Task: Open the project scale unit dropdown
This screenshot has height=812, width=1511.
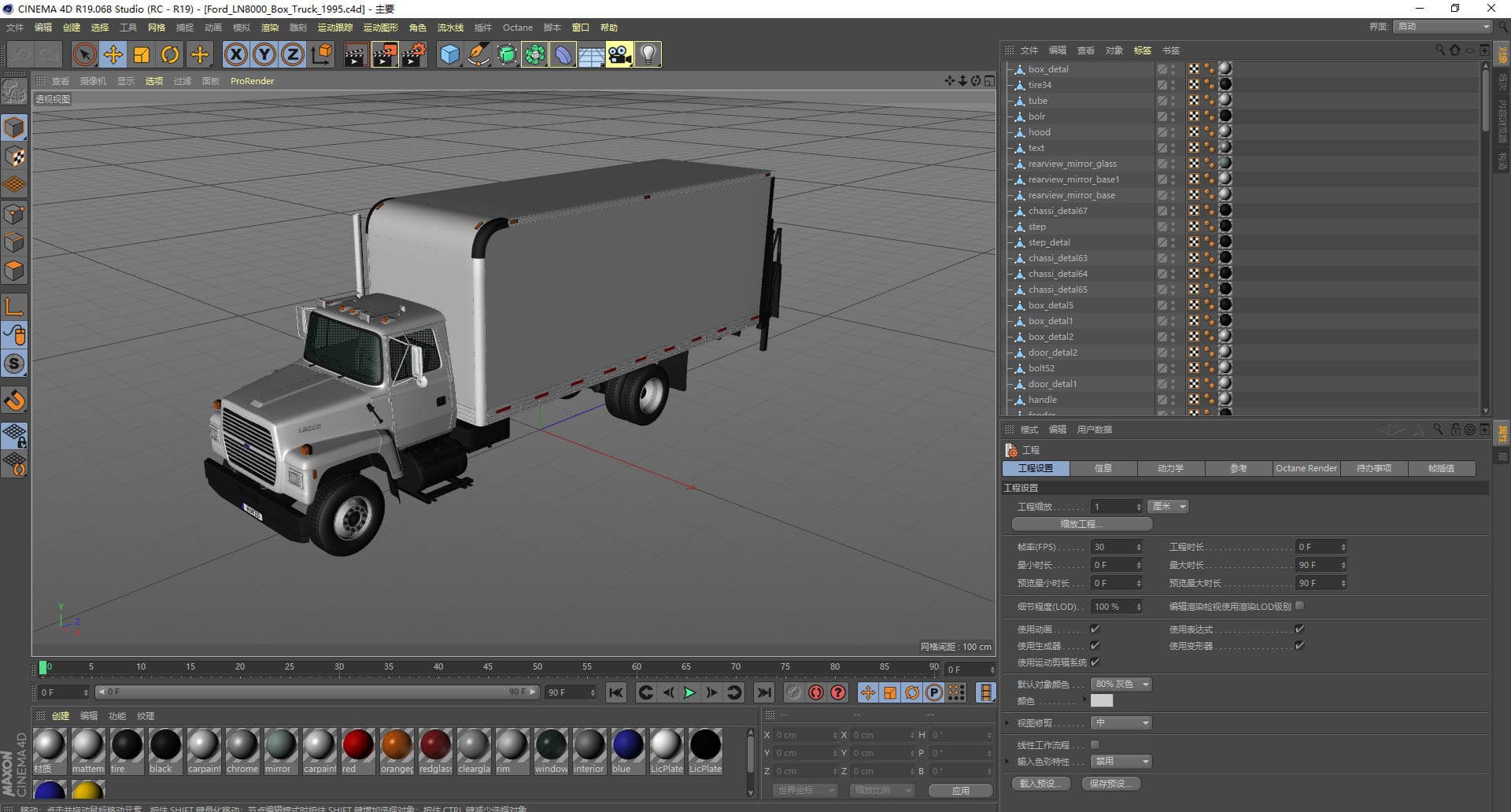Action: (x=1169, y=507)
